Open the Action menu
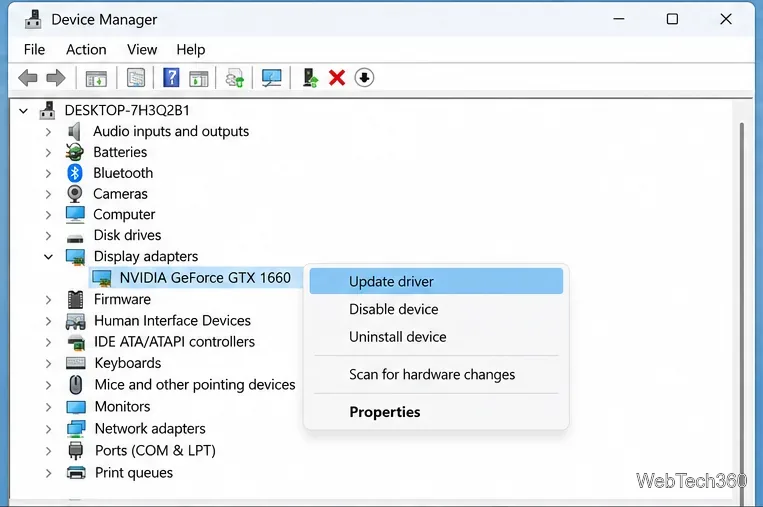 pos(86,50)
